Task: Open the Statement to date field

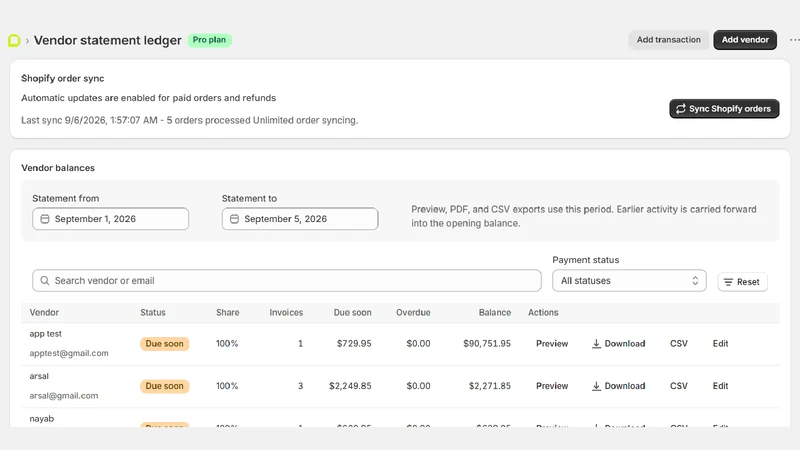Action: pos(300,219)
